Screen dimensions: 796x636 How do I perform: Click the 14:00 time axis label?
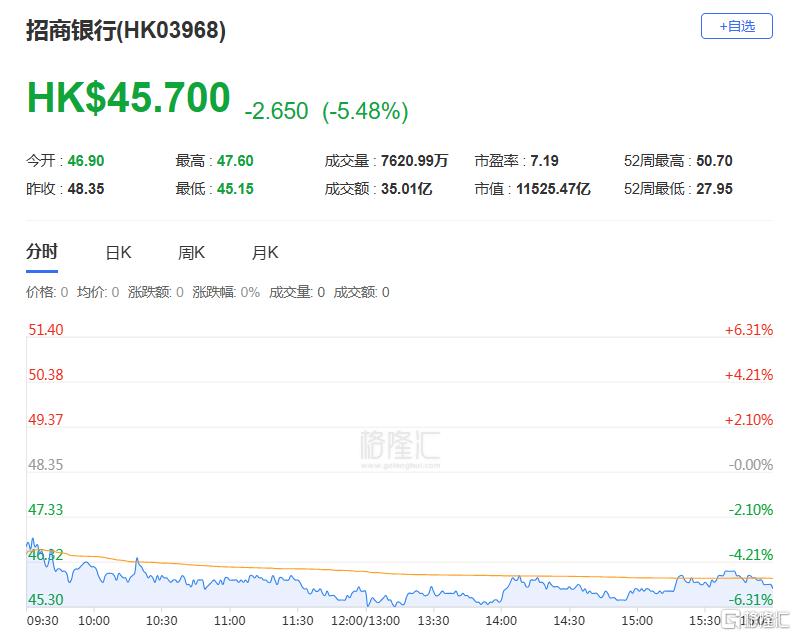point(502,621)
